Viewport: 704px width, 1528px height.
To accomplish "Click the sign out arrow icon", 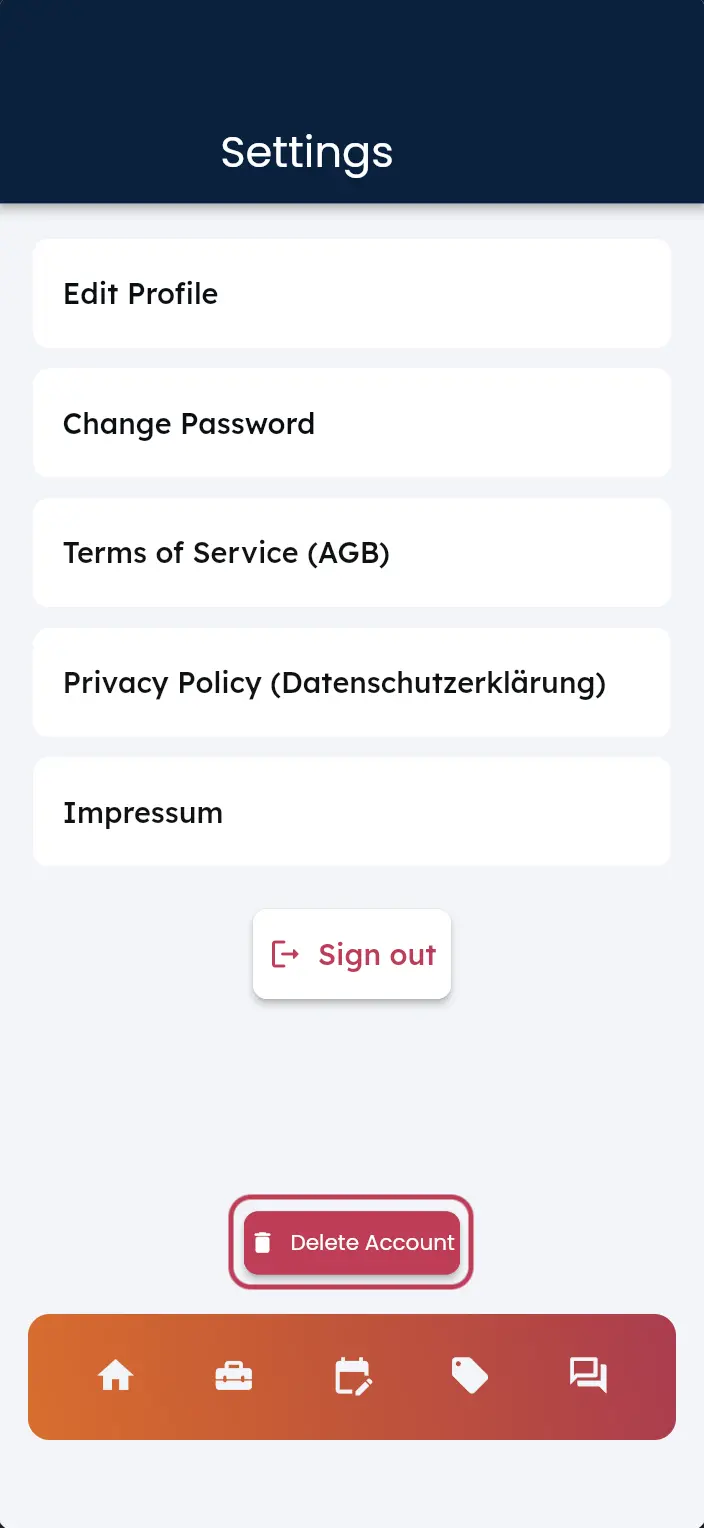I will click(285, 954).
